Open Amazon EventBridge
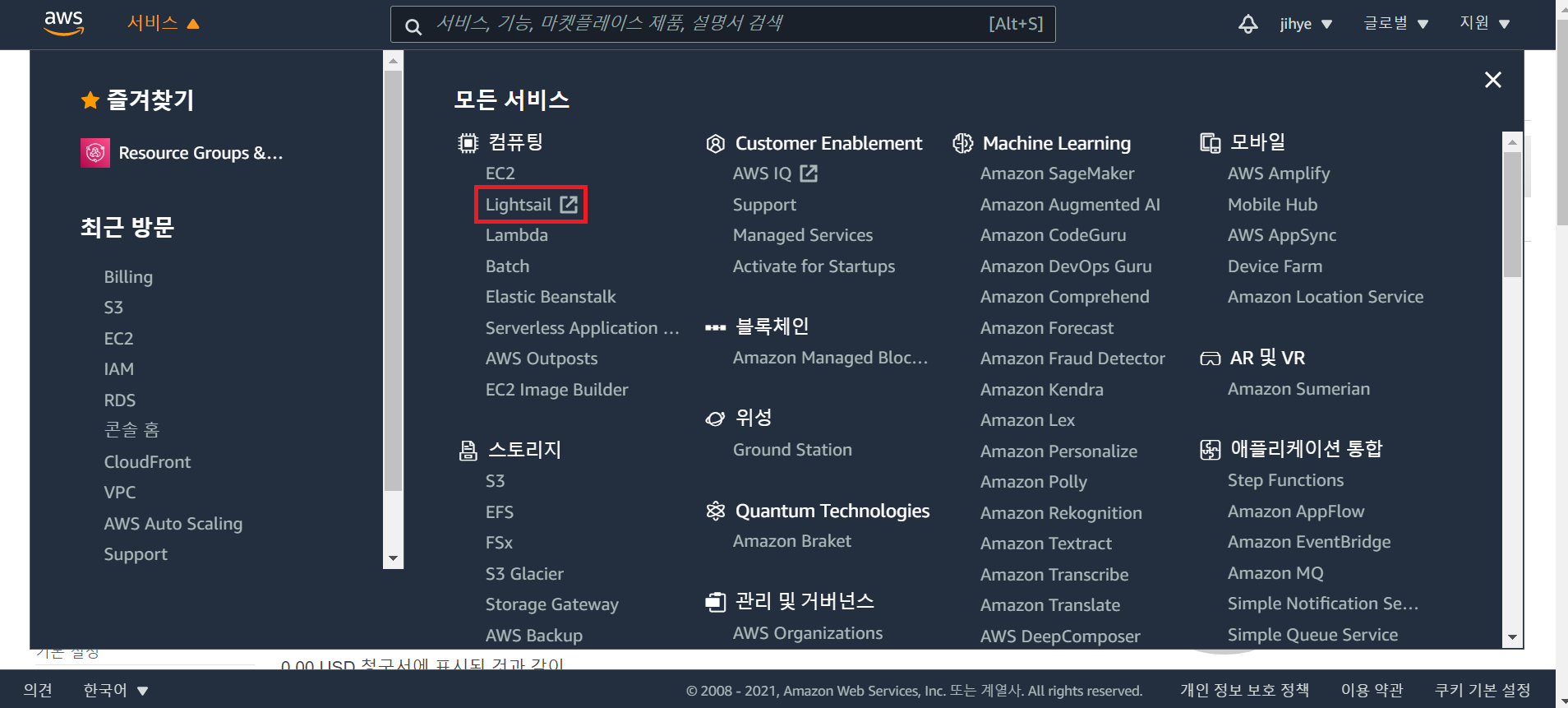Image resolution: width=1568 pixels, height=708 pixels. click(1309, 542)
